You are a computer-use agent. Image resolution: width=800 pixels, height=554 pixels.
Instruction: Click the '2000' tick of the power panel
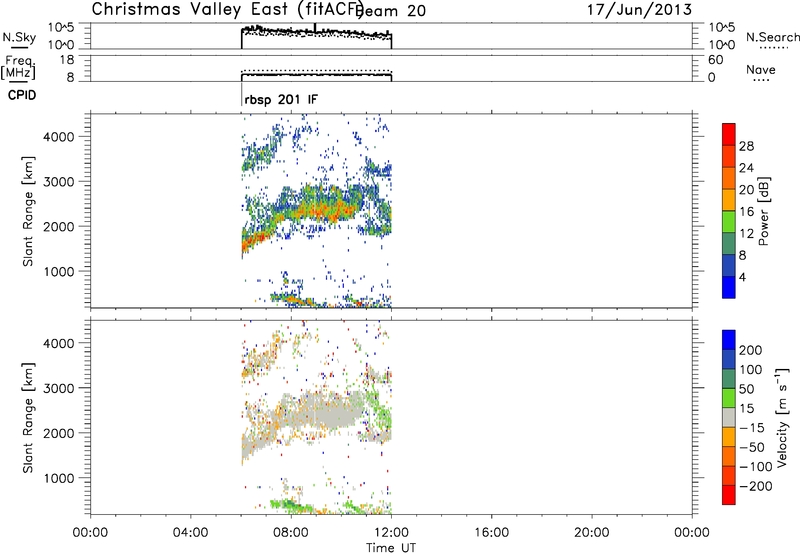tap(58, 226)
